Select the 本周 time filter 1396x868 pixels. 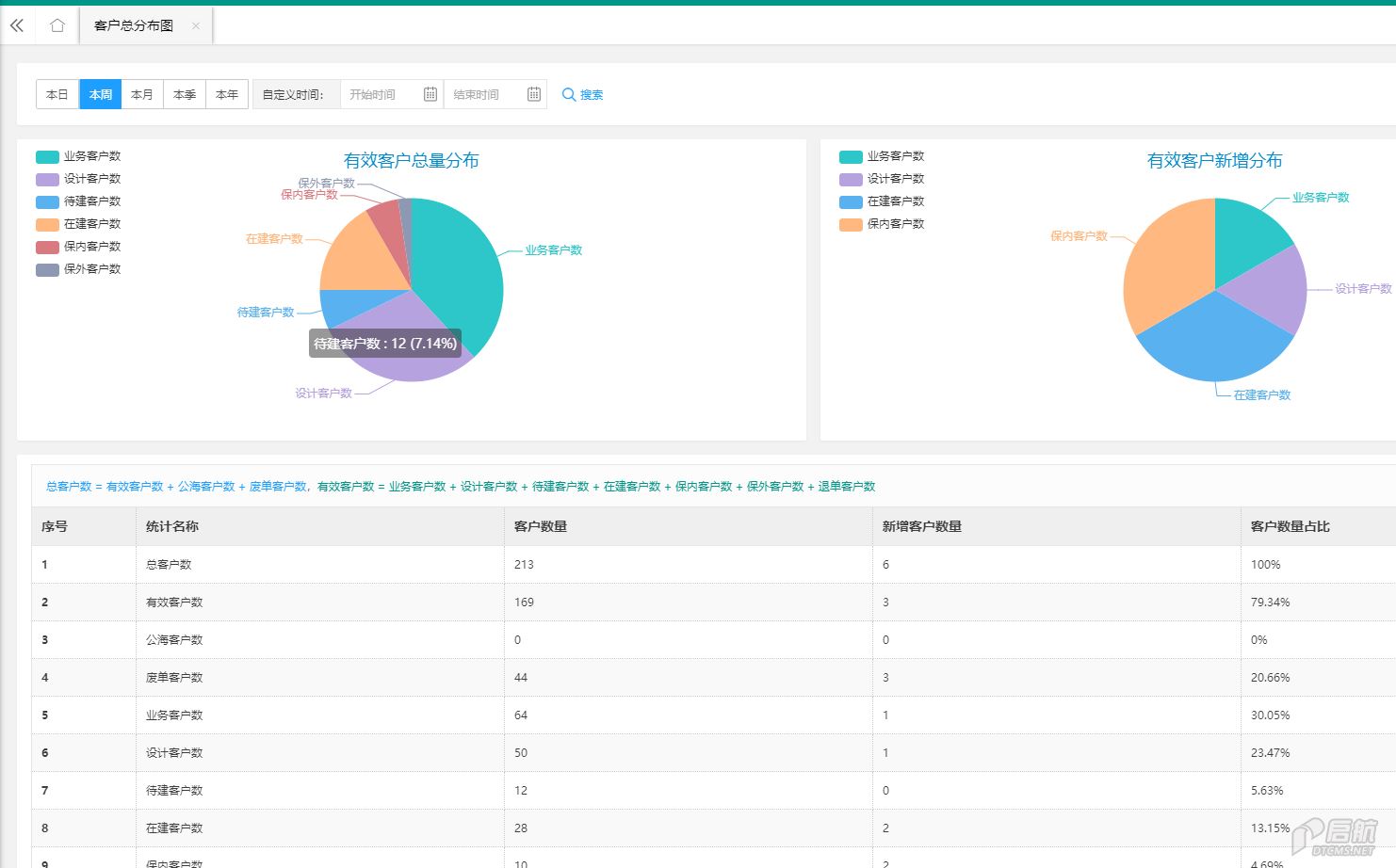click(101, 94)
